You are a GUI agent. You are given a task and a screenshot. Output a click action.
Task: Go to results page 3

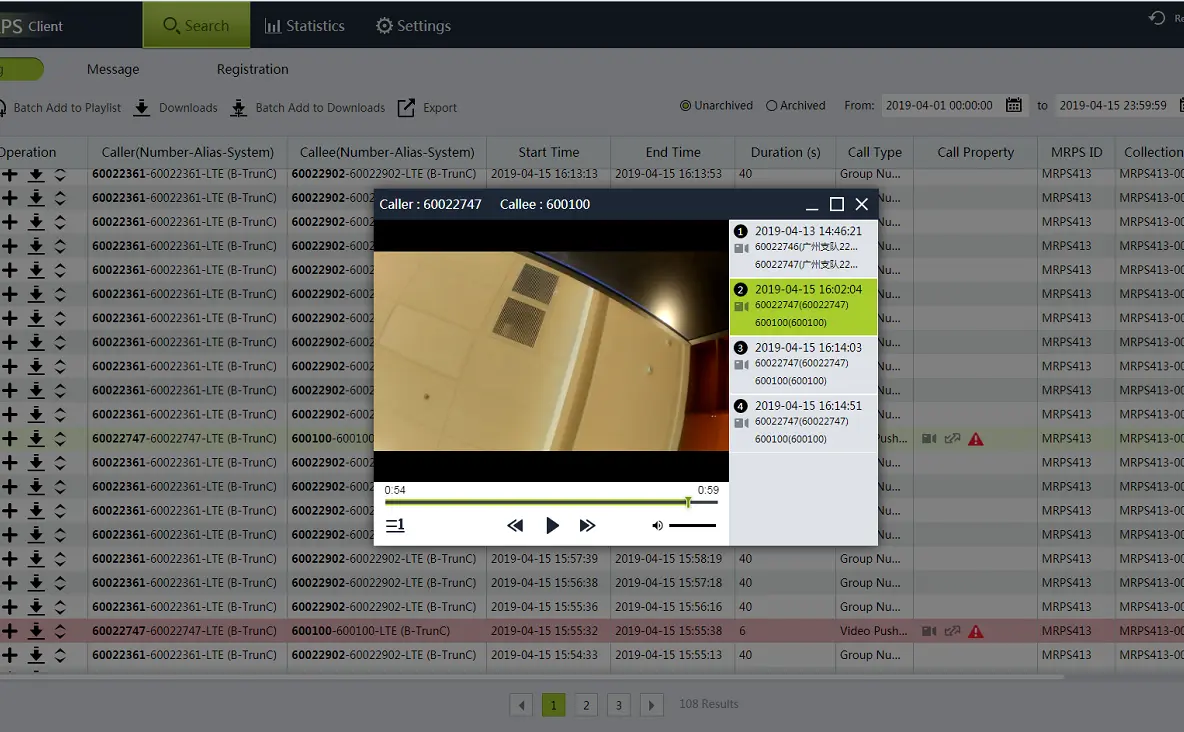[618, 704]
